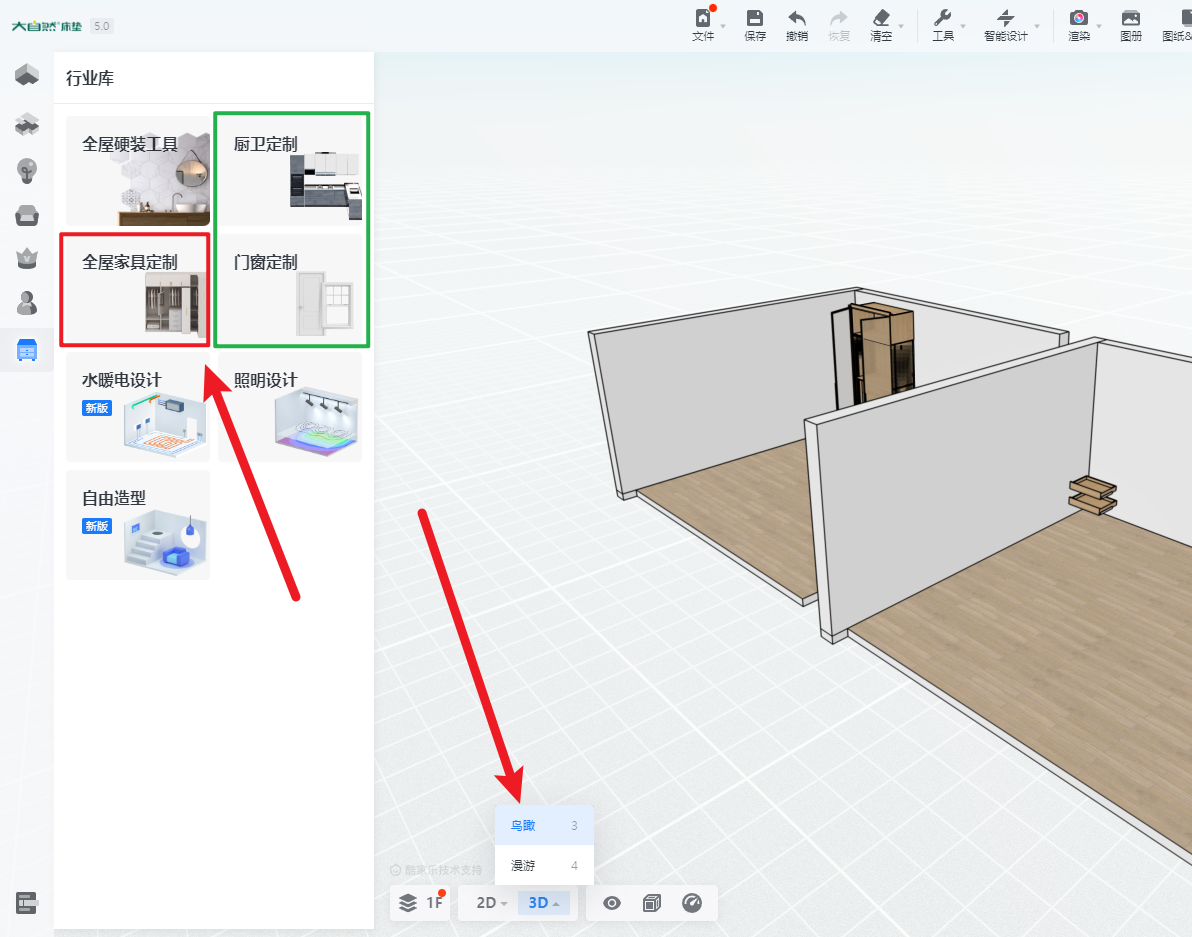Open the 自由造型 card
1192x937 pixels.
(x=138, y=524)
